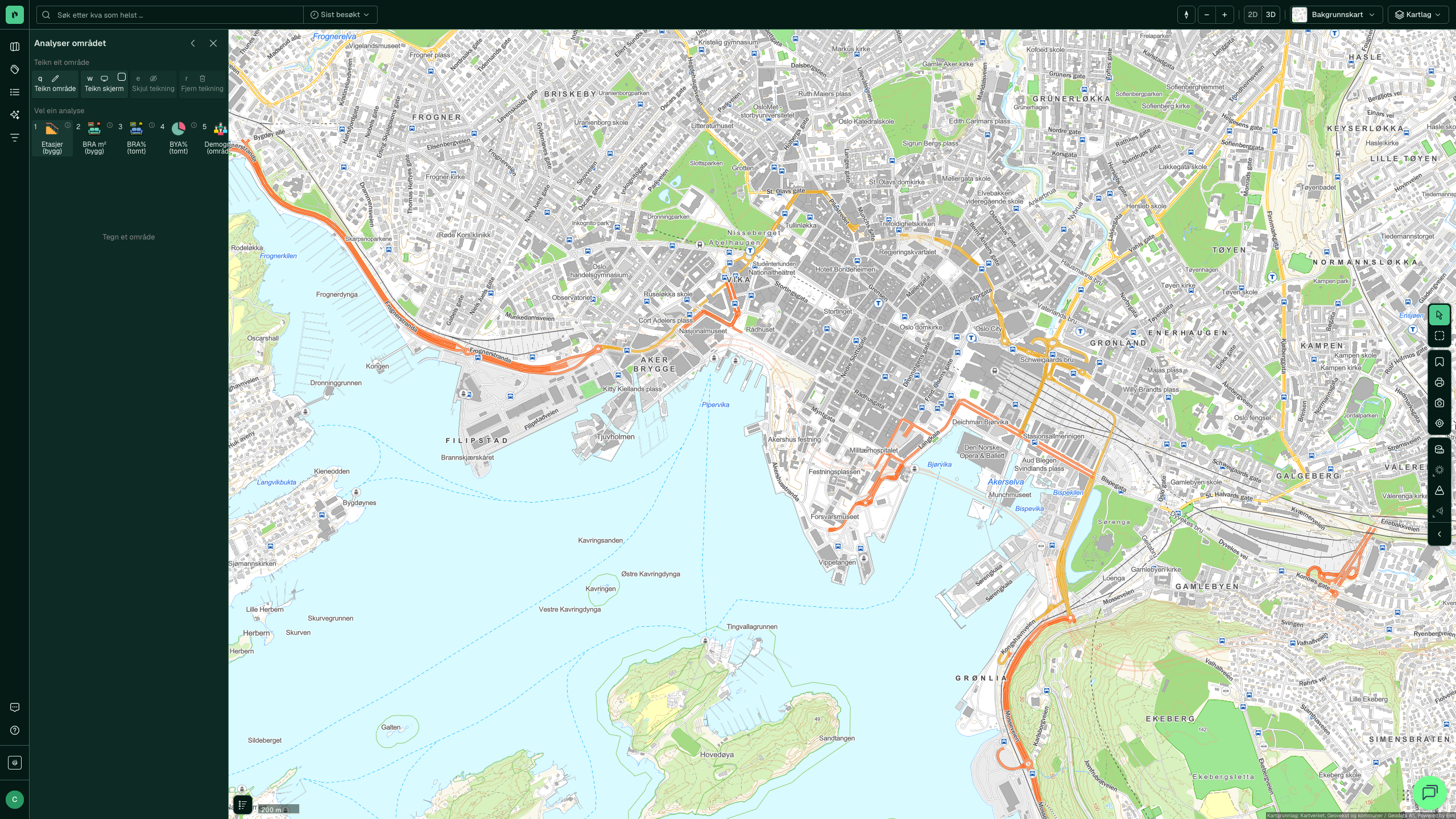Screen dimensions: 1456x819
Task: Select the terrain mountain tool
Action: 1439,490
